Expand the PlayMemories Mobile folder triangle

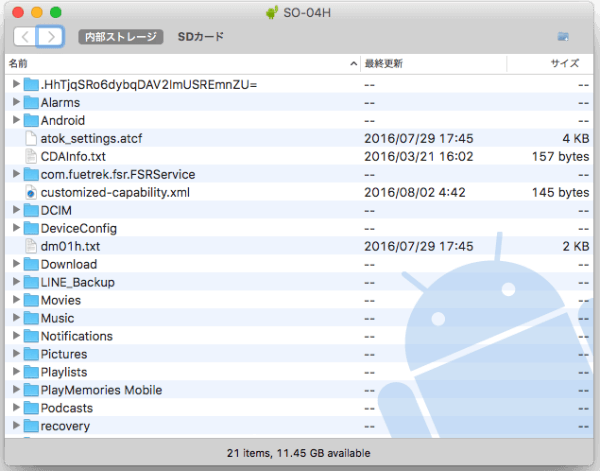[x=16, y=390]
